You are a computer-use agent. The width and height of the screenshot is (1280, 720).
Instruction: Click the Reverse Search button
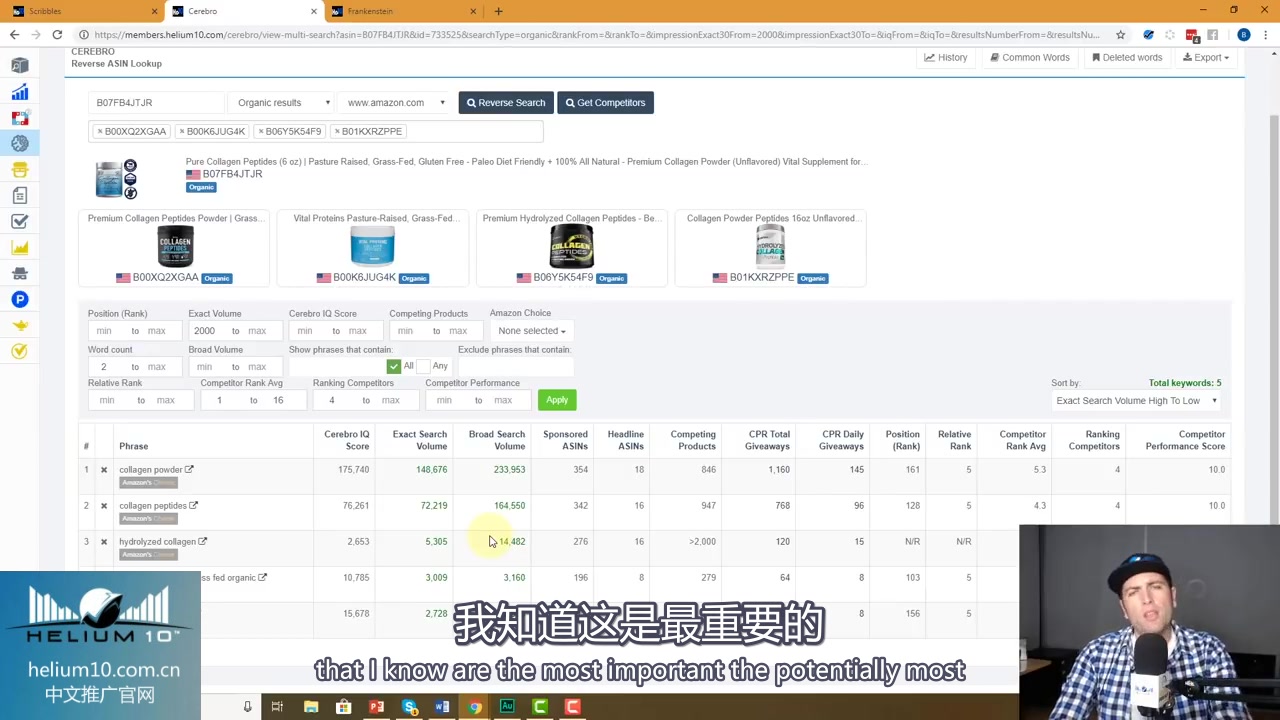click(x=506, y=102)
